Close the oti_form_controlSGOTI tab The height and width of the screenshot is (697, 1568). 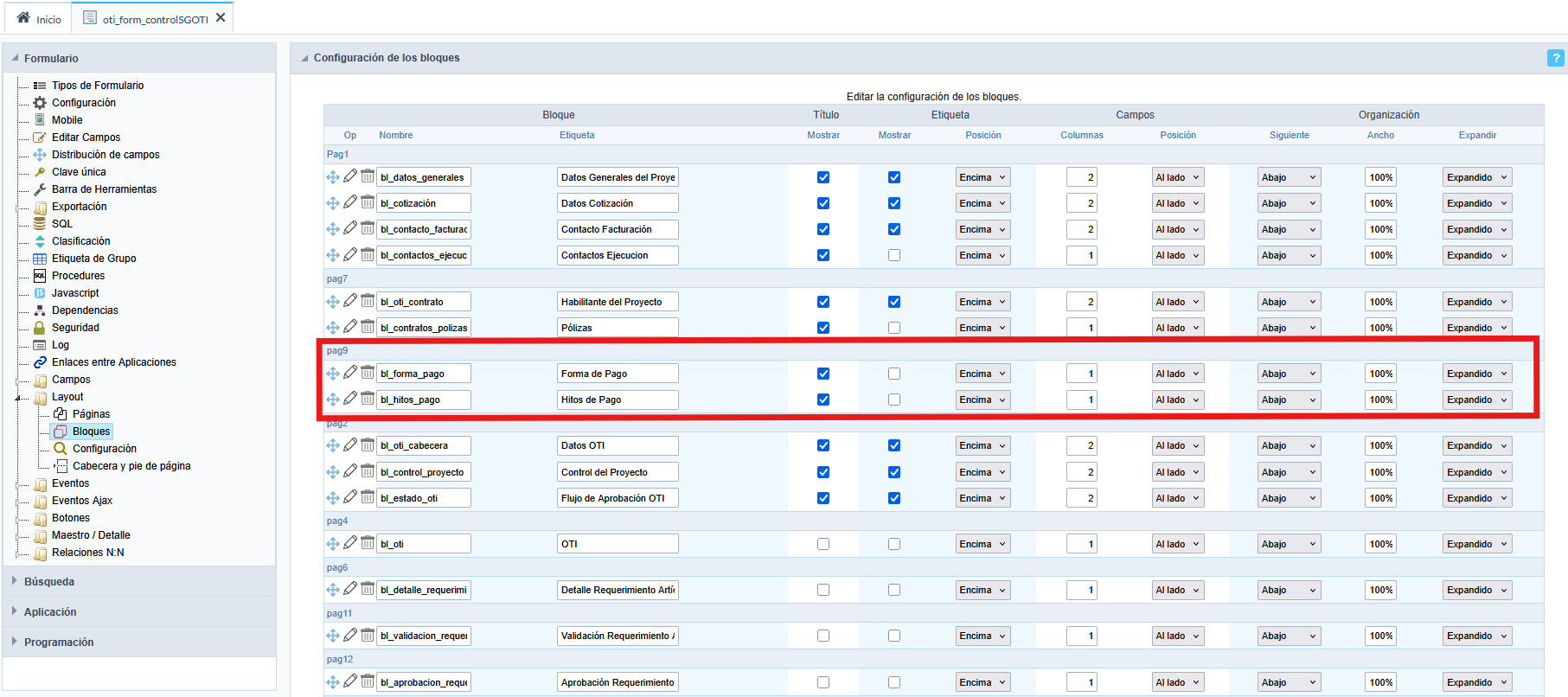click(x=221, y=17)
